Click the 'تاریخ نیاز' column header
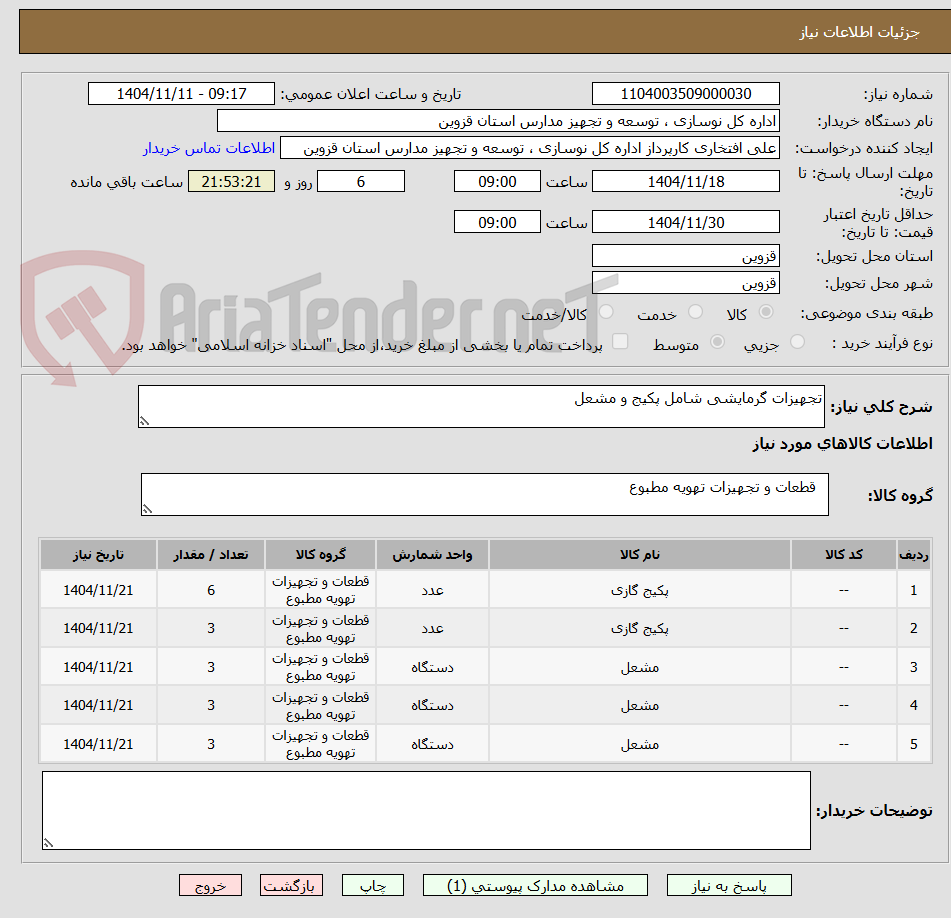 (x=98, y=554)
